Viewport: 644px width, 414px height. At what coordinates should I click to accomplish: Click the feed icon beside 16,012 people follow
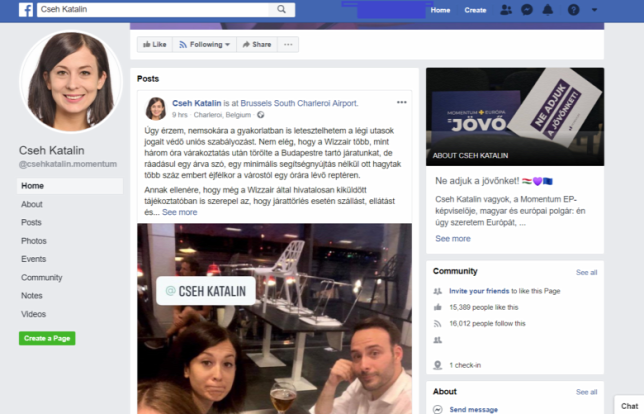(437, 324)
